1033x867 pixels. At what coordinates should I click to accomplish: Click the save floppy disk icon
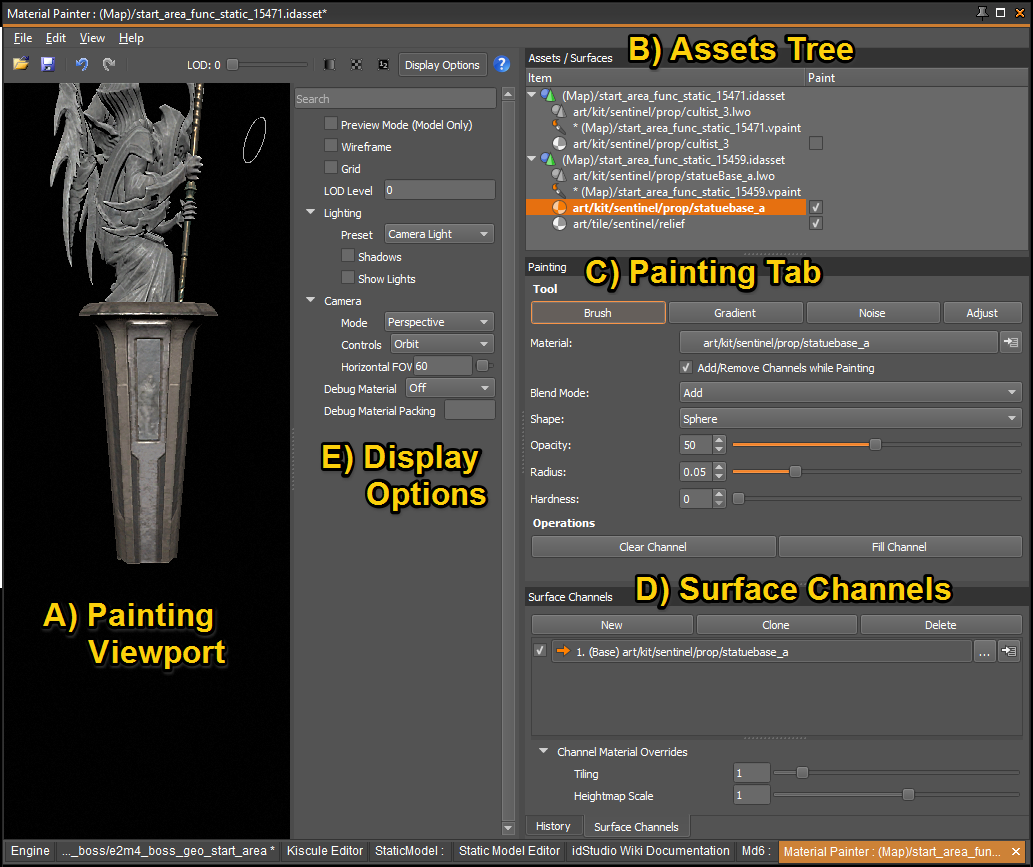(47, 64)
